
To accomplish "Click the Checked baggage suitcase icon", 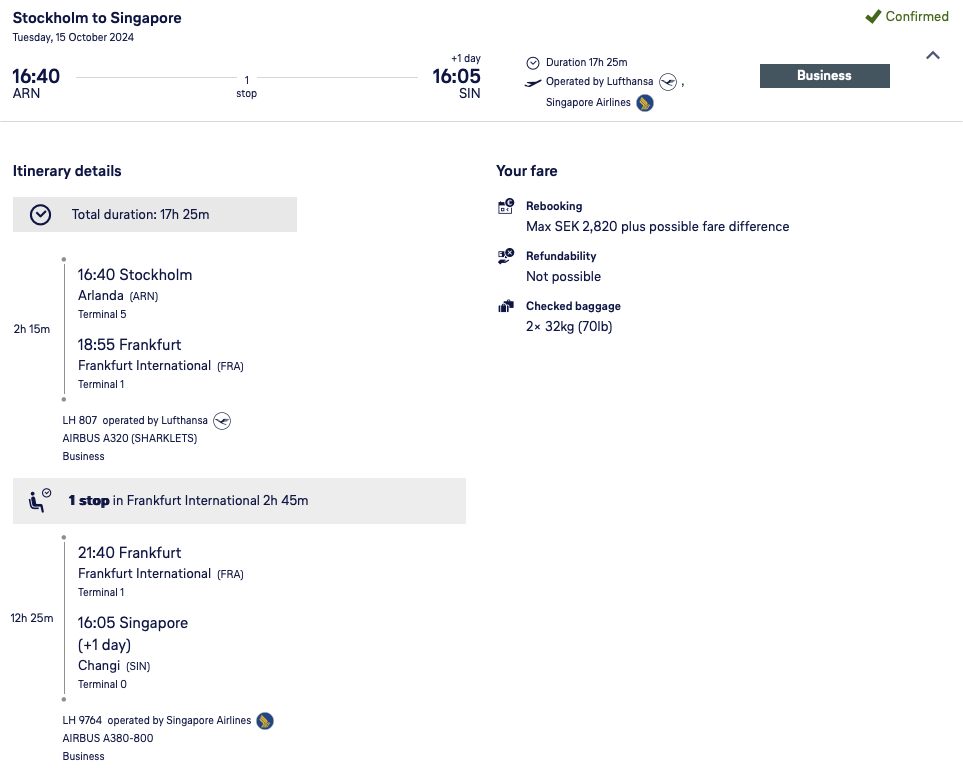I will click(x=506, y=307).
